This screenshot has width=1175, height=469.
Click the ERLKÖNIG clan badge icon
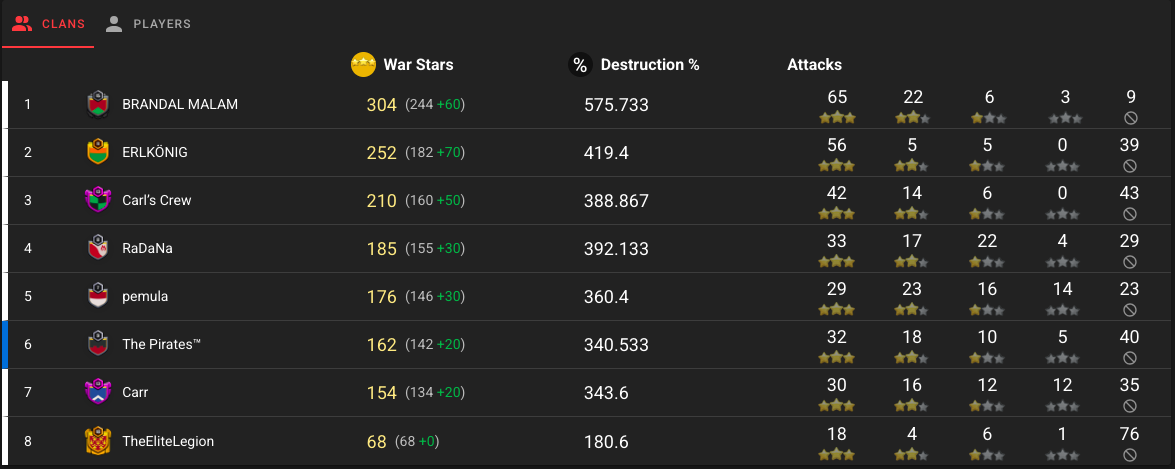point(97,152)
